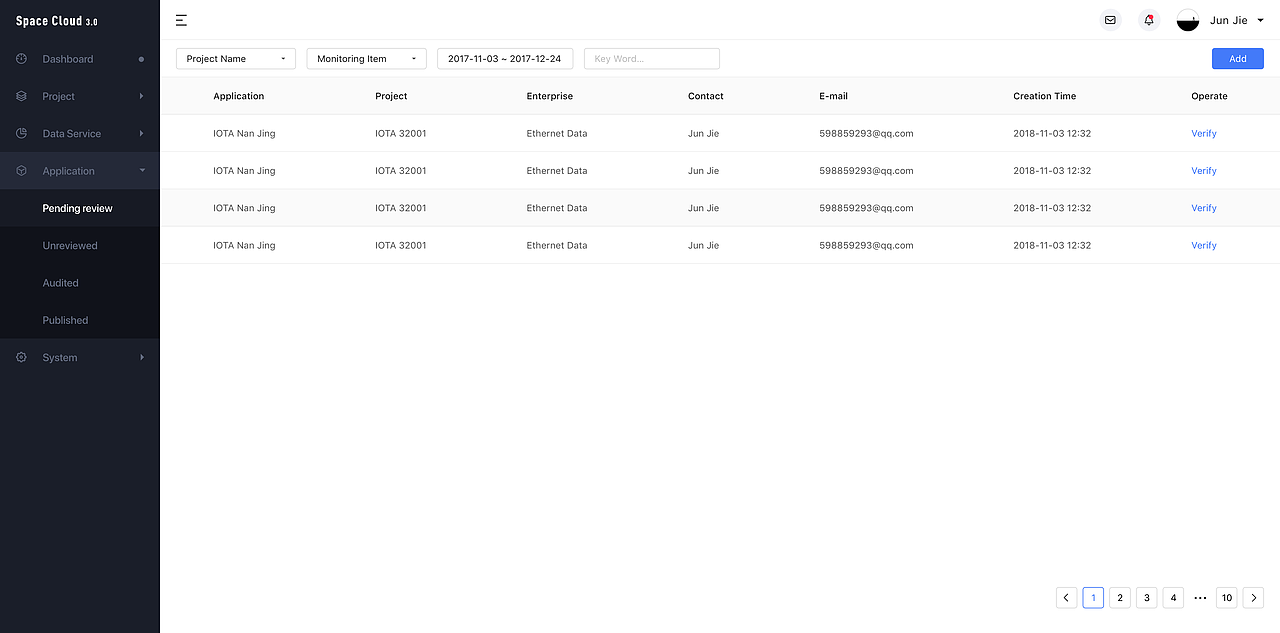Click the user avatar picture

click(1188, 20)
